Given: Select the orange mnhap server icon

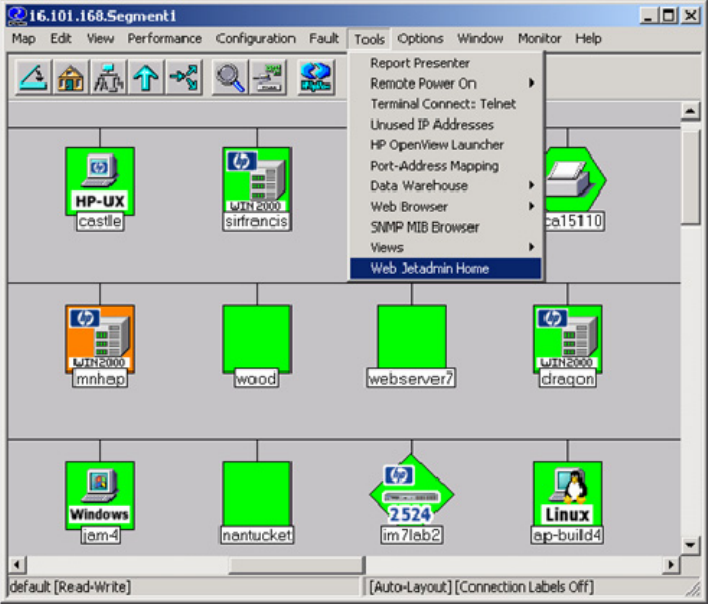Looking at the screenshot, I should [100, 339].
